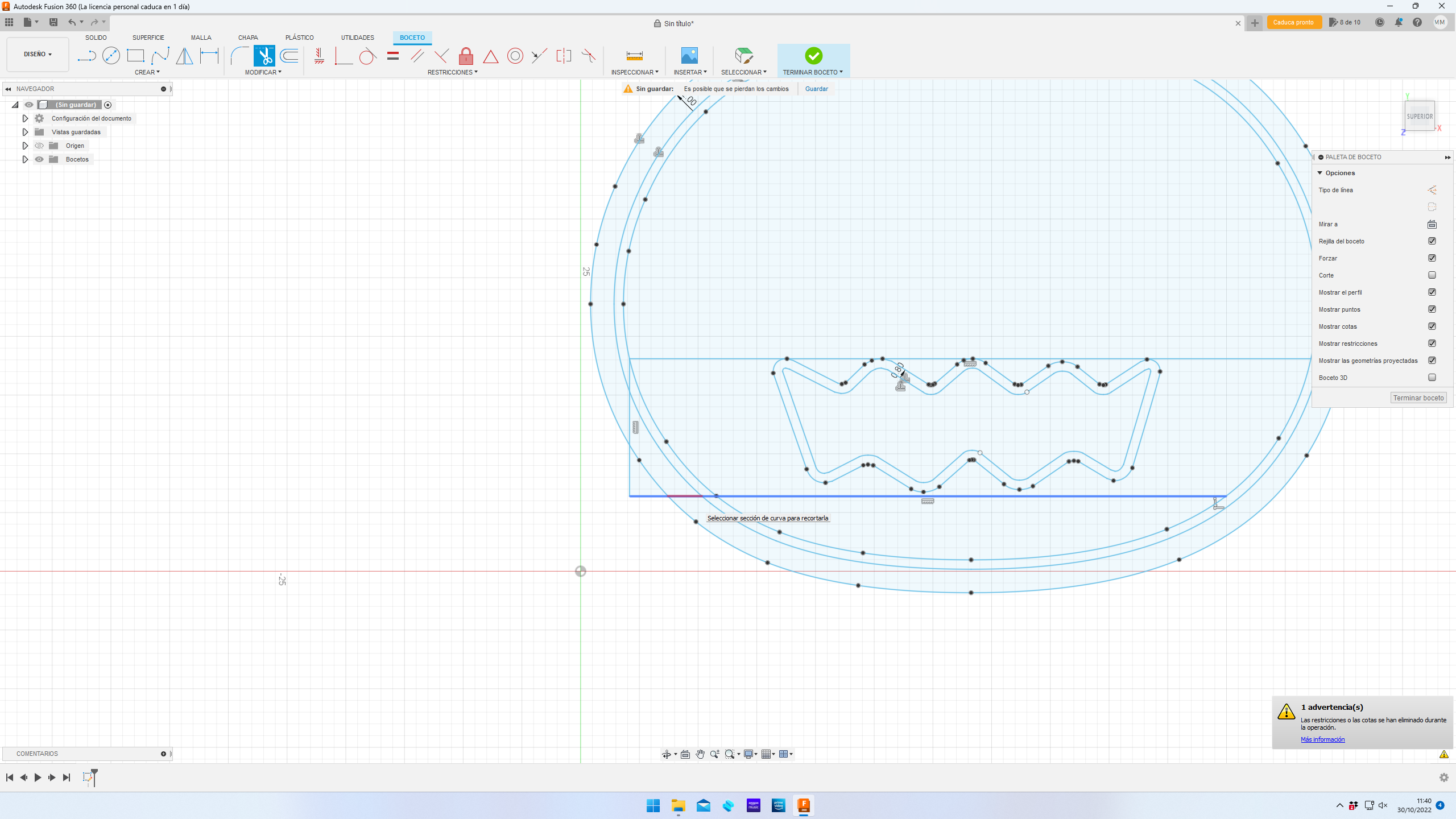Image resolution: width=1456 pixels, height=819 pixels.
Task: Click the Insert image icon
Action: tap(689, 56)
